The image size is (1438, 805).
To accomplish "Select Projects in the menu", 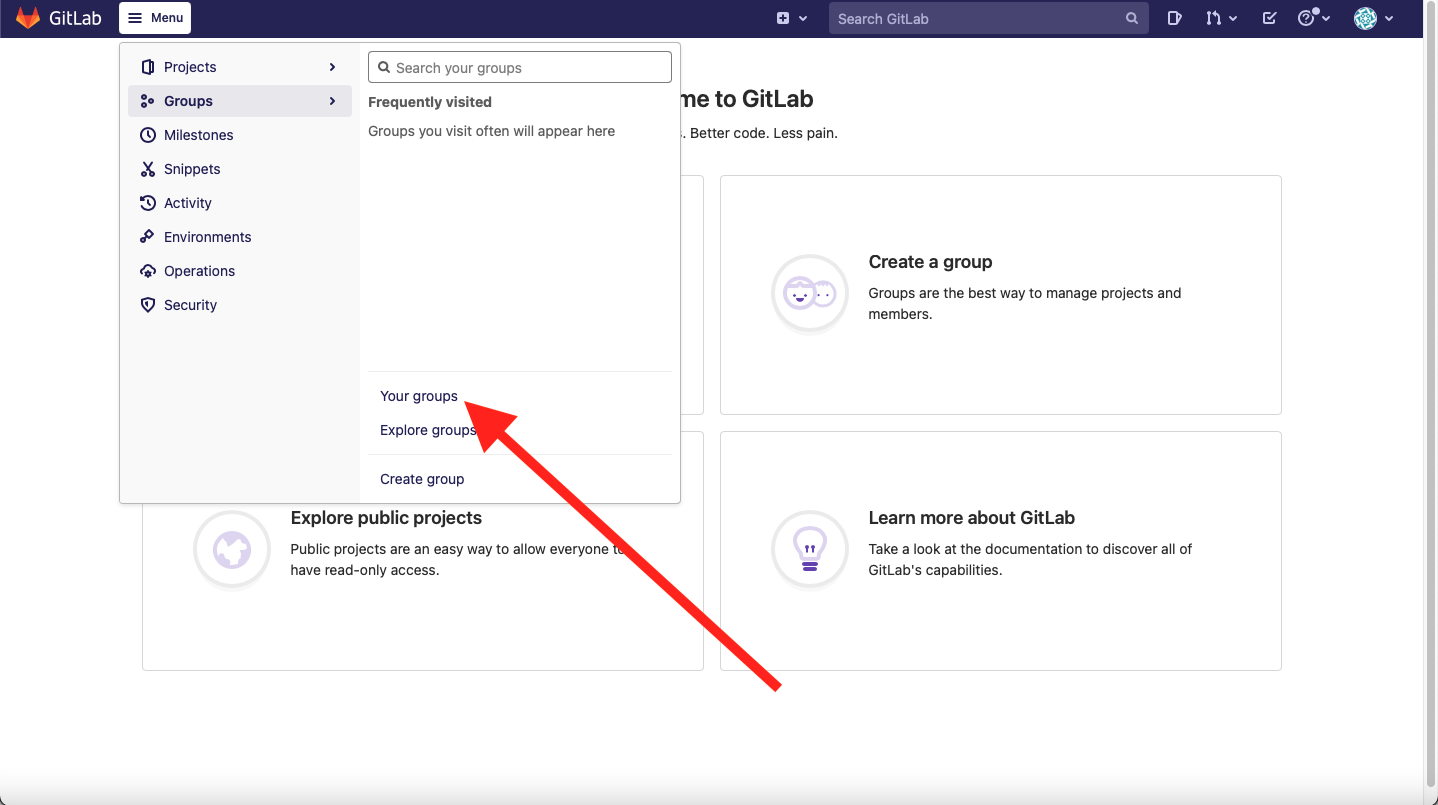I will point(240,67).
